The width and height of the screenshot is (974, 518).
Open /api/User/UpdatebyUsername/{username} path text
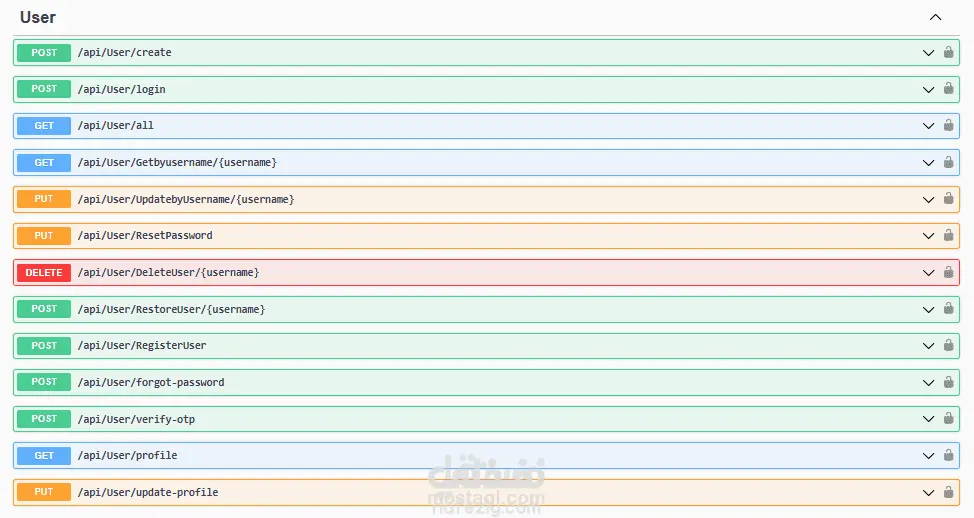point(186,199)
